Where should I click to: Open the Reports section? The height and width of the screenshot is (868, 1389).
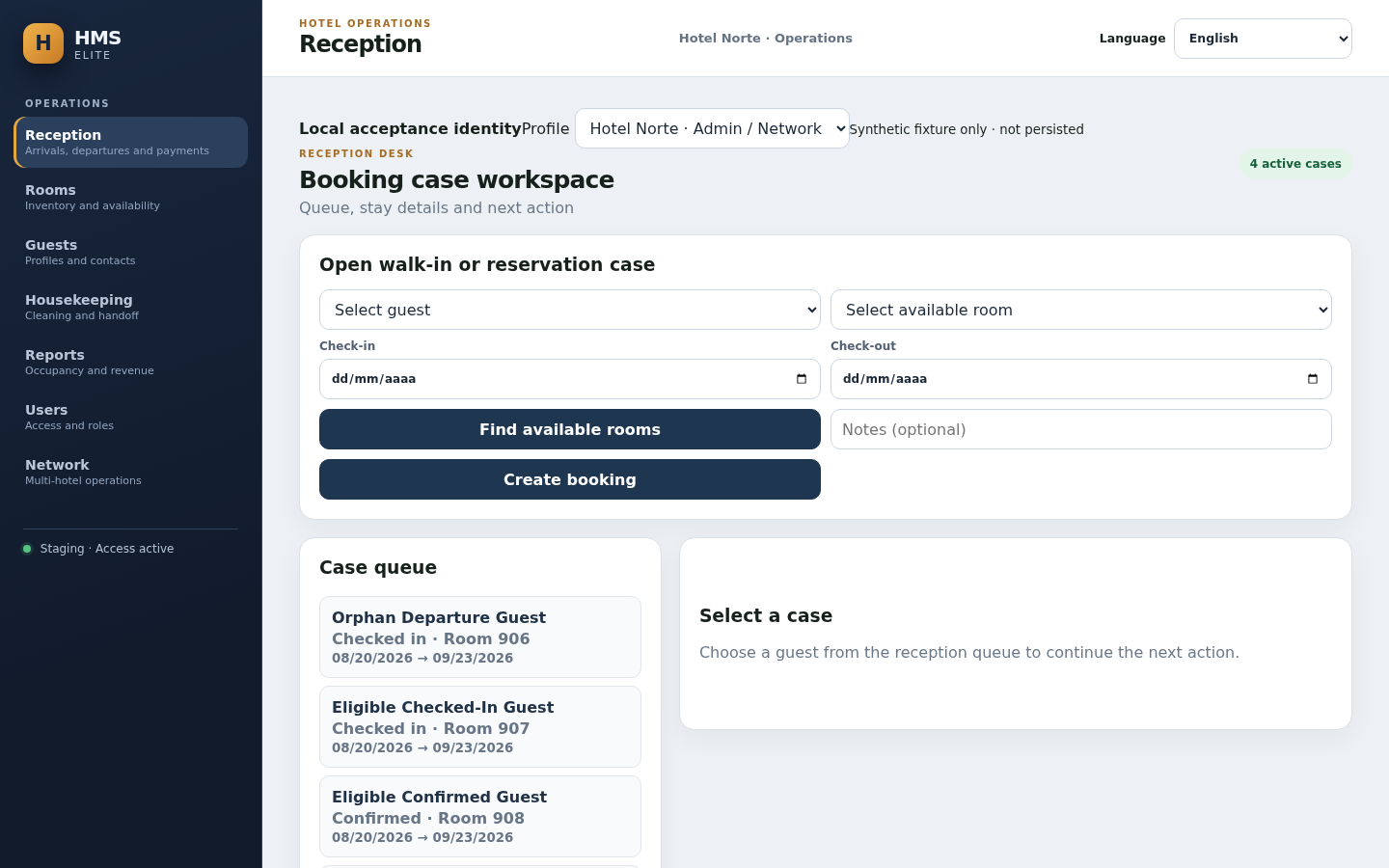[x=131, y=362]
